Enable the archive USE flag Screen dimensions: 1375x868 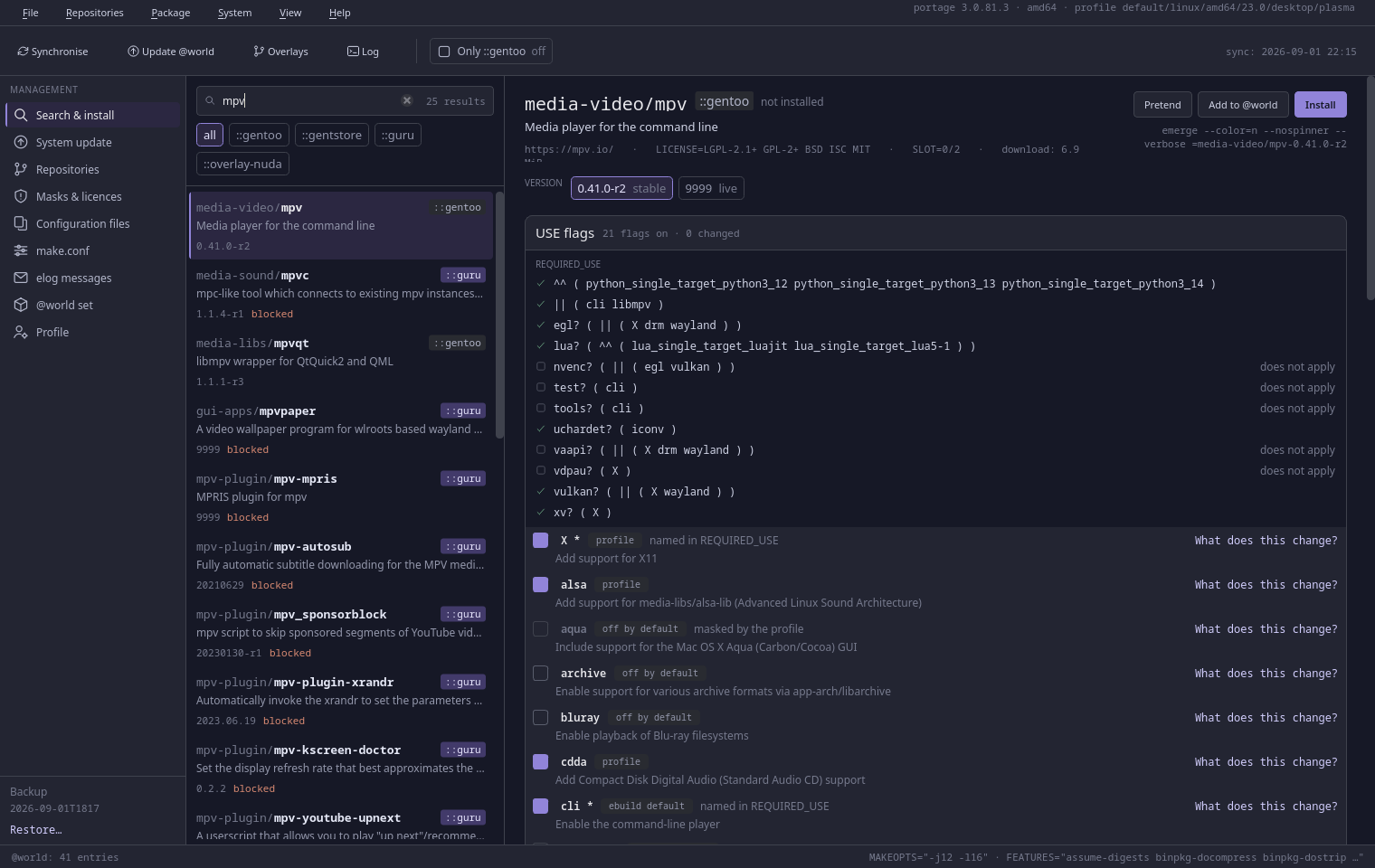[541, 674]
